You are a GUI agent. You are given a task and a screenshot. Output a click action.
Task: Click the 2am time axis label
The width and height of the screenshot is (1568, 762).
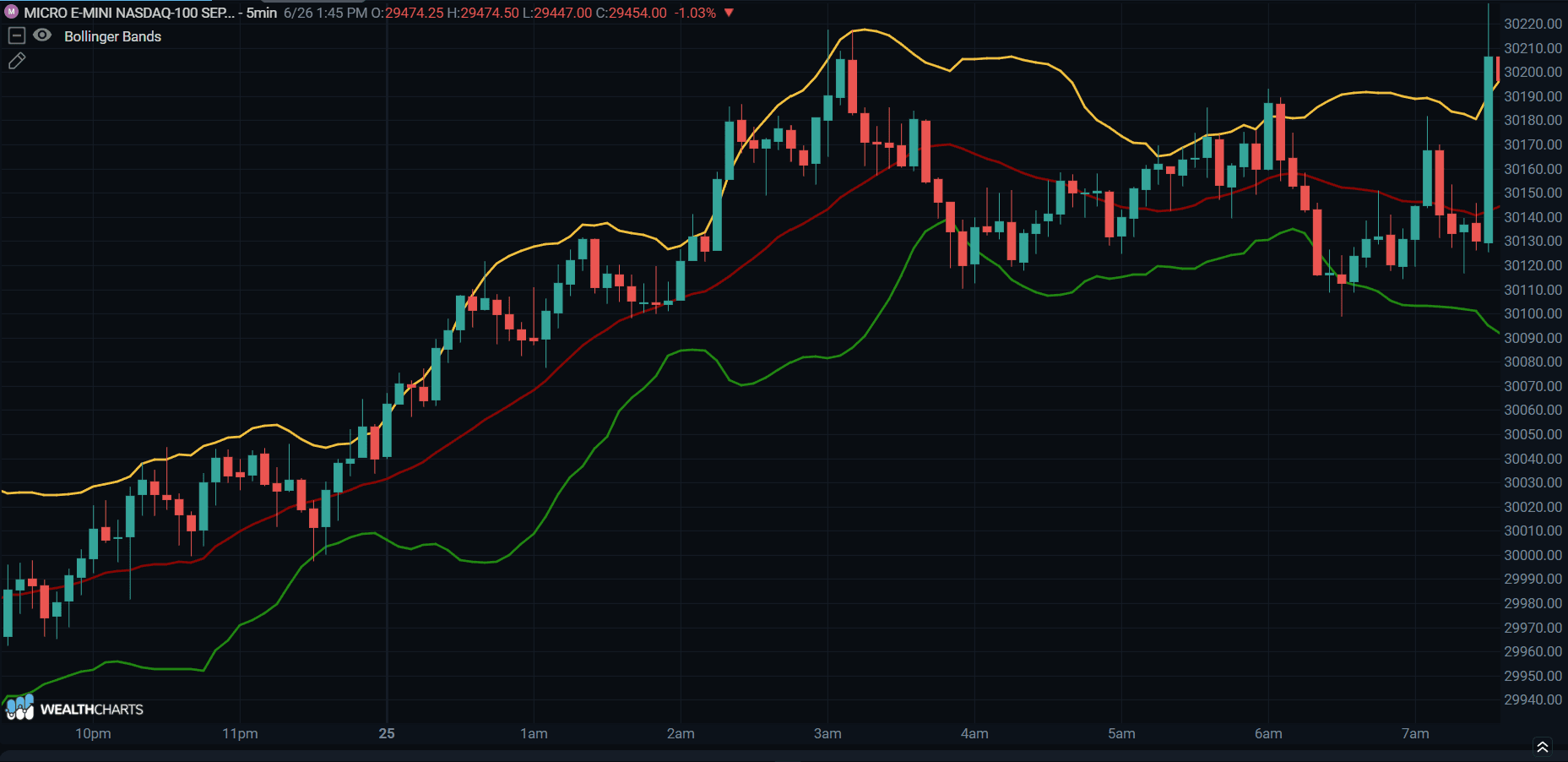(681, 733)
